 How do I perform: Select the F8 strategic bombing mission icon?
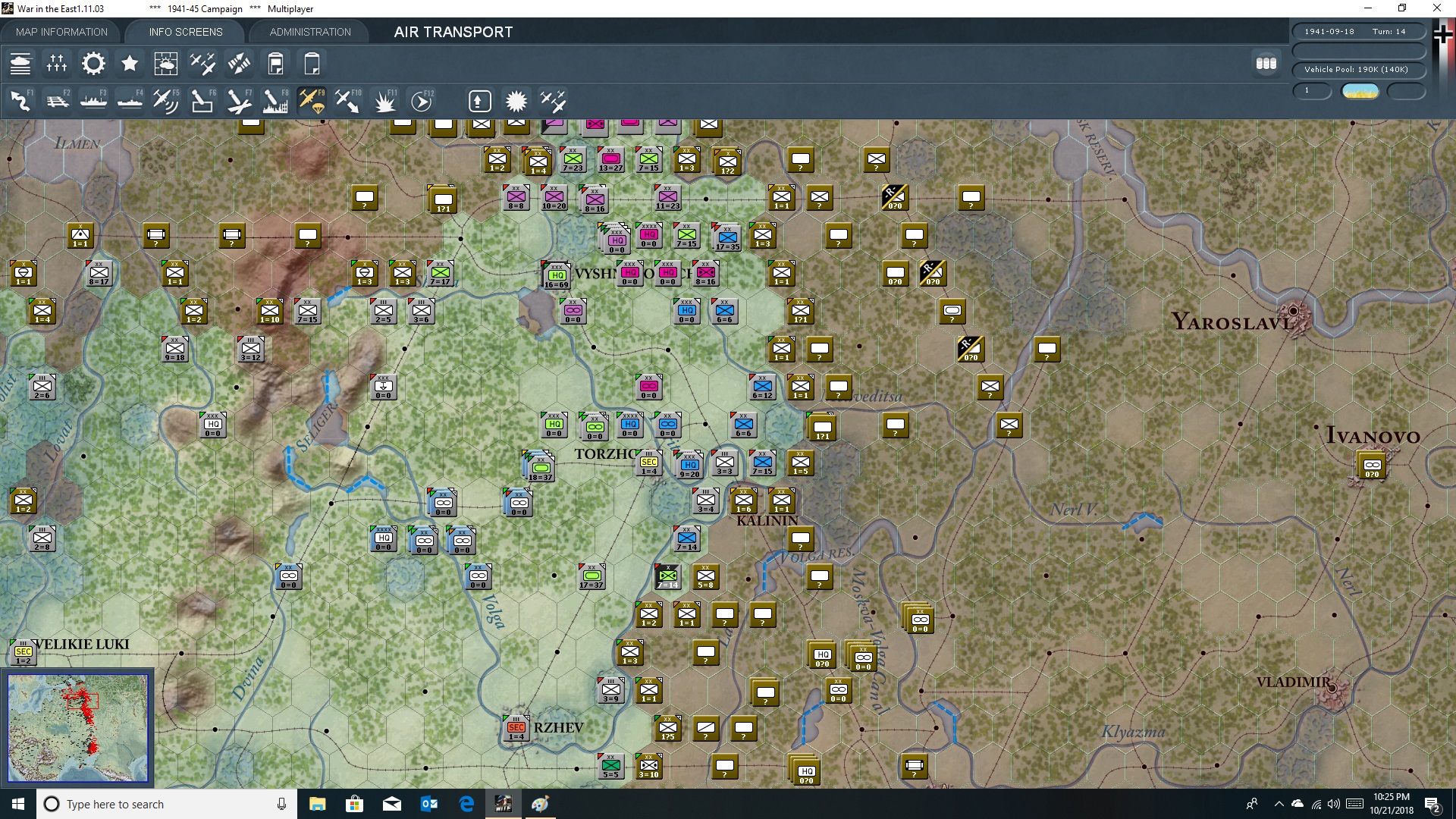(x=275, y=101)
